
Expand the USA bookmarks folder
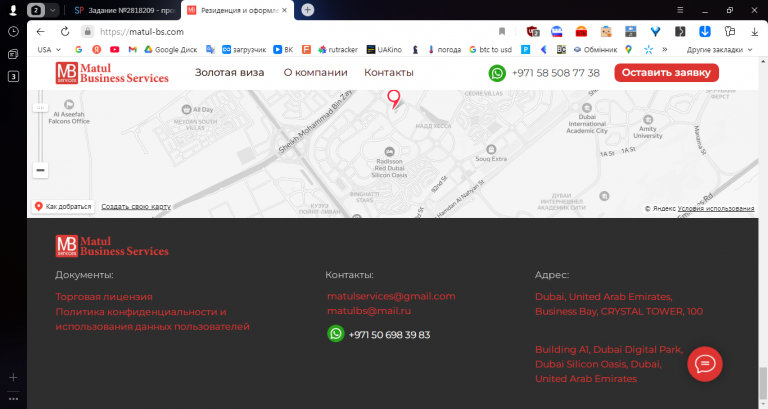click(x=49, y=49)
